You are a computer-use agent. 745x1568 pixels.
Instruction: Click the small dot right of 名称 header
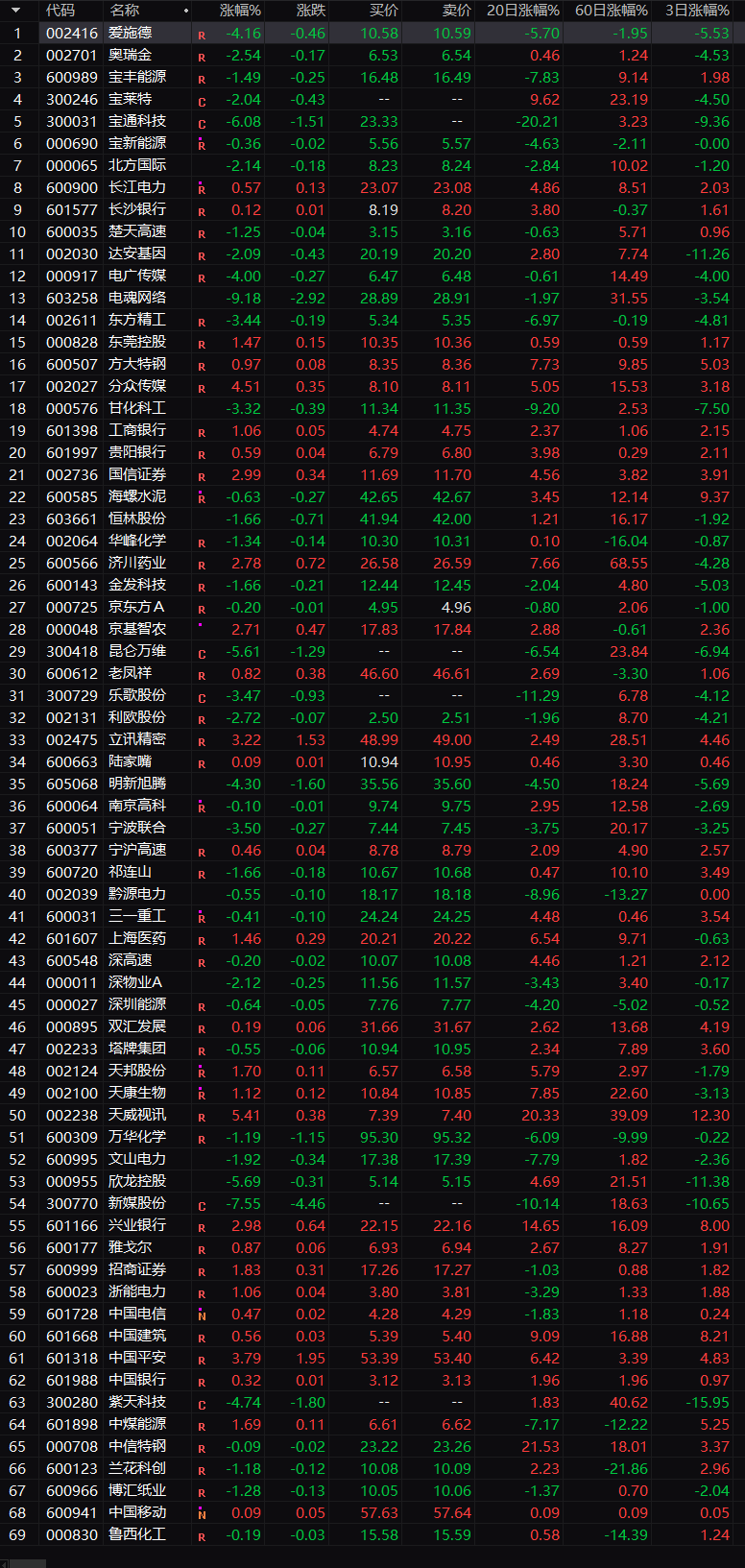click(186, 11)
